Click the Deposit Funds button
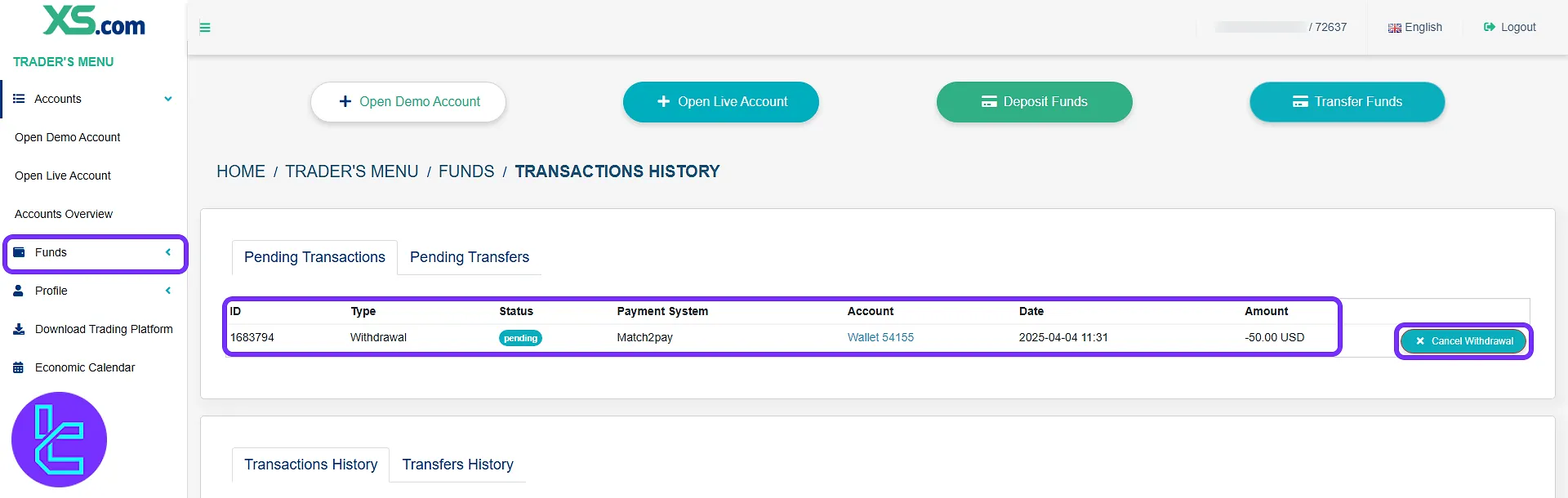This screenshot has height=498, width=1568. coord(1035,102)
